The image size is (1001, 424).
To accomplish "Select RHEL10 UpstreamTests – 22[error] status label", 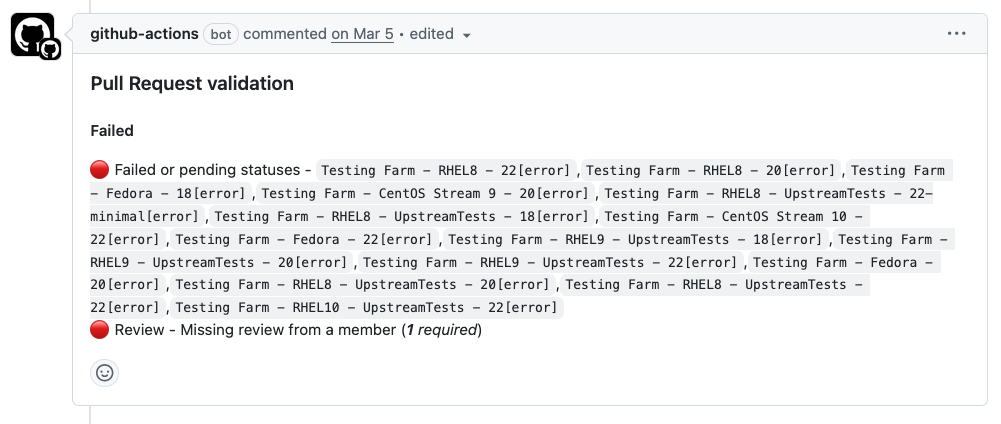I will click(367, 308).
